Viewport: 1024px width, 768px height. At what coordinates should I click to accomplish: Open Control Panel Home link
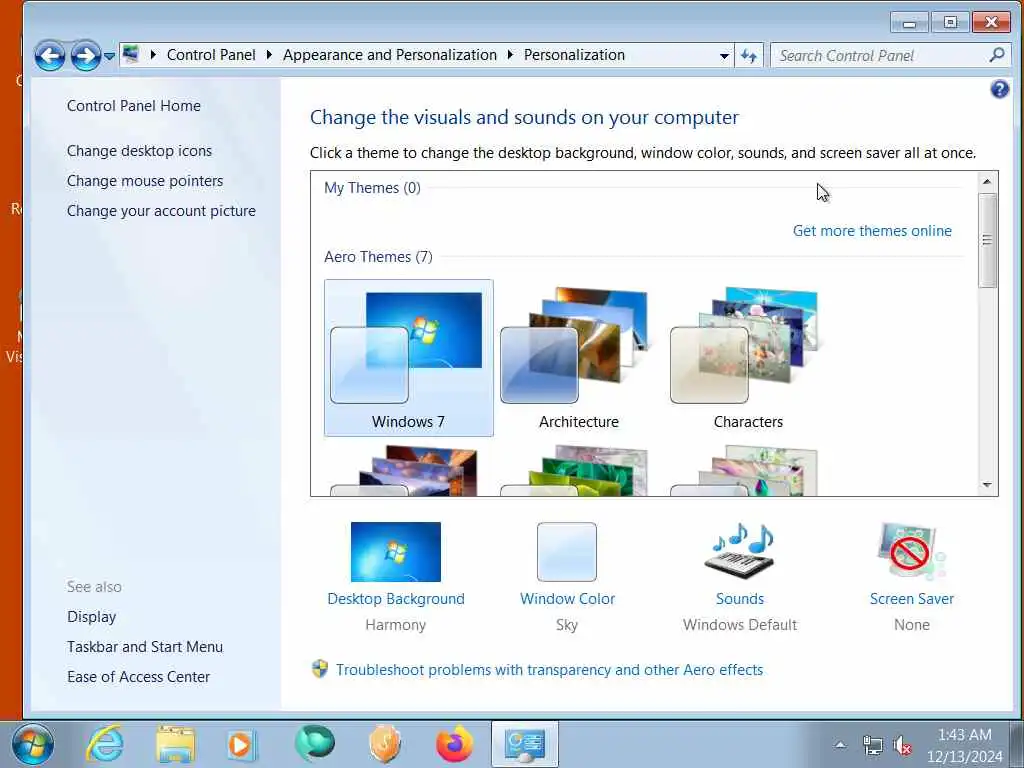pos(134,106)
